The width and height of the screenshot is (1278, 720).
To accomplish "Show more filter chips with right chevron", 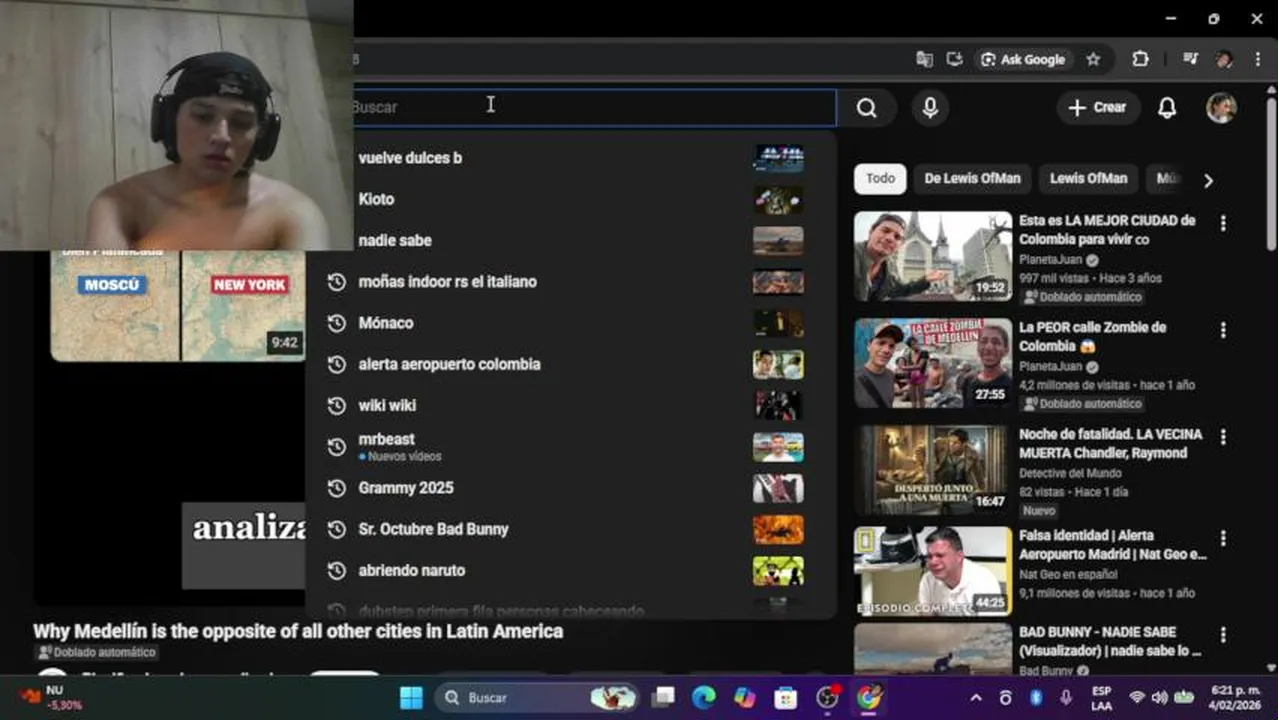I will 1208,180.
